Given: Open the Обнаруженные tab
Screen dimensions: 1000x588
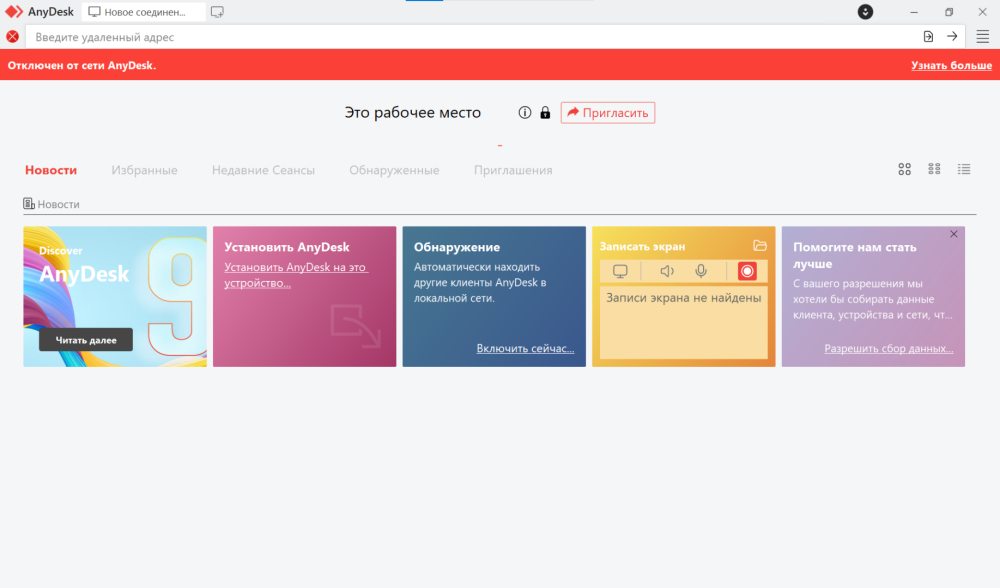Looking at the screenshot, I should [394, 170].
